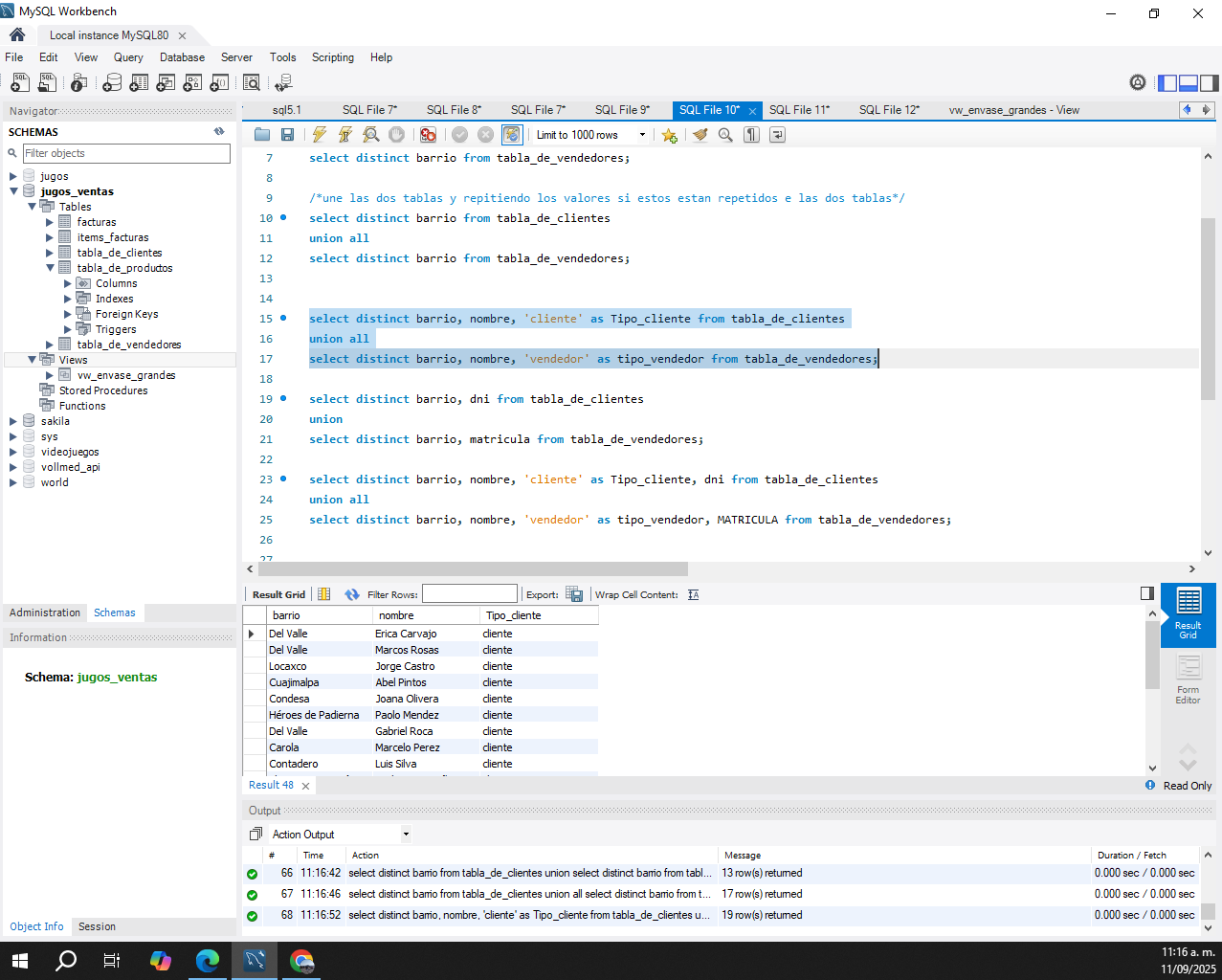
Task: Create a new schema icon
Action: [112, 83]
